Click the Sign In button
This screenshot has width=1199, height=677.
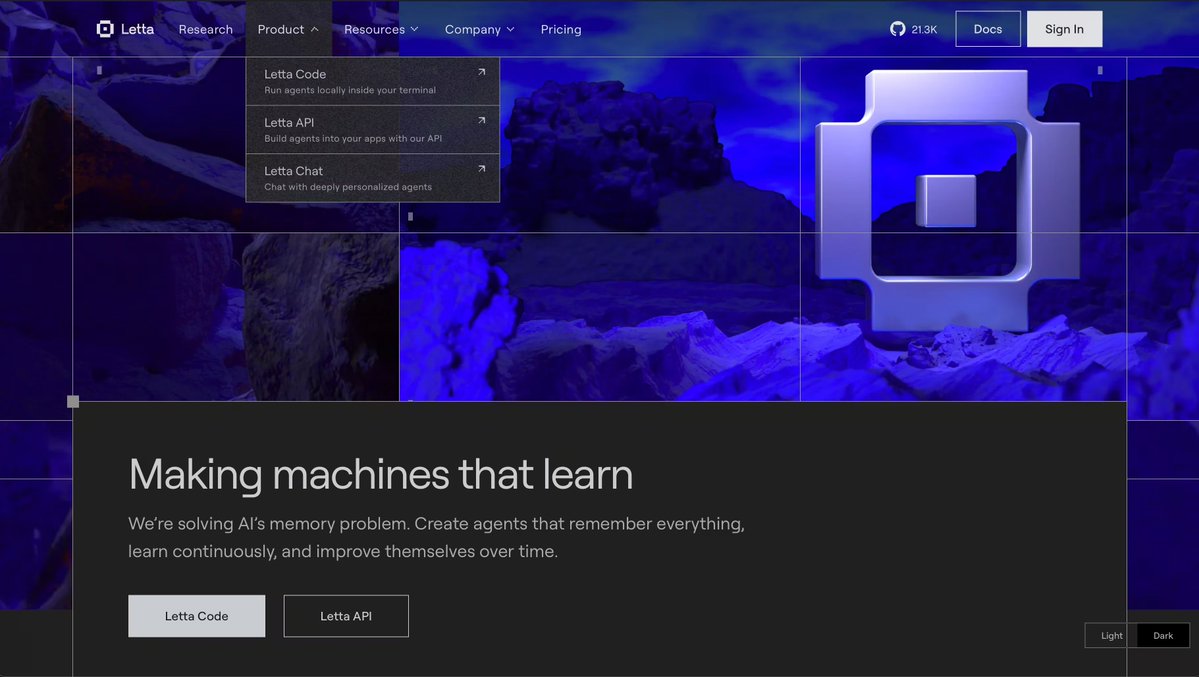(1064, 29)
